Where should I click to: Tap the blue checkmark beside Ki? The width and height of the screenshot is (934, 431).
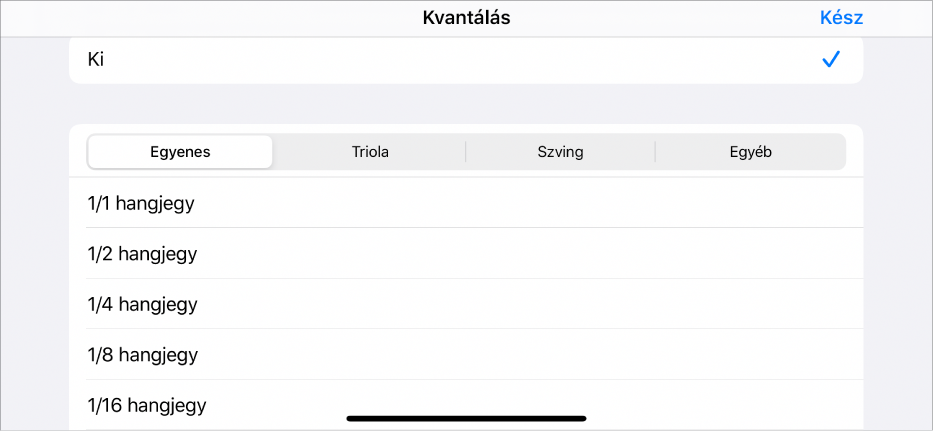click(830, 60)
